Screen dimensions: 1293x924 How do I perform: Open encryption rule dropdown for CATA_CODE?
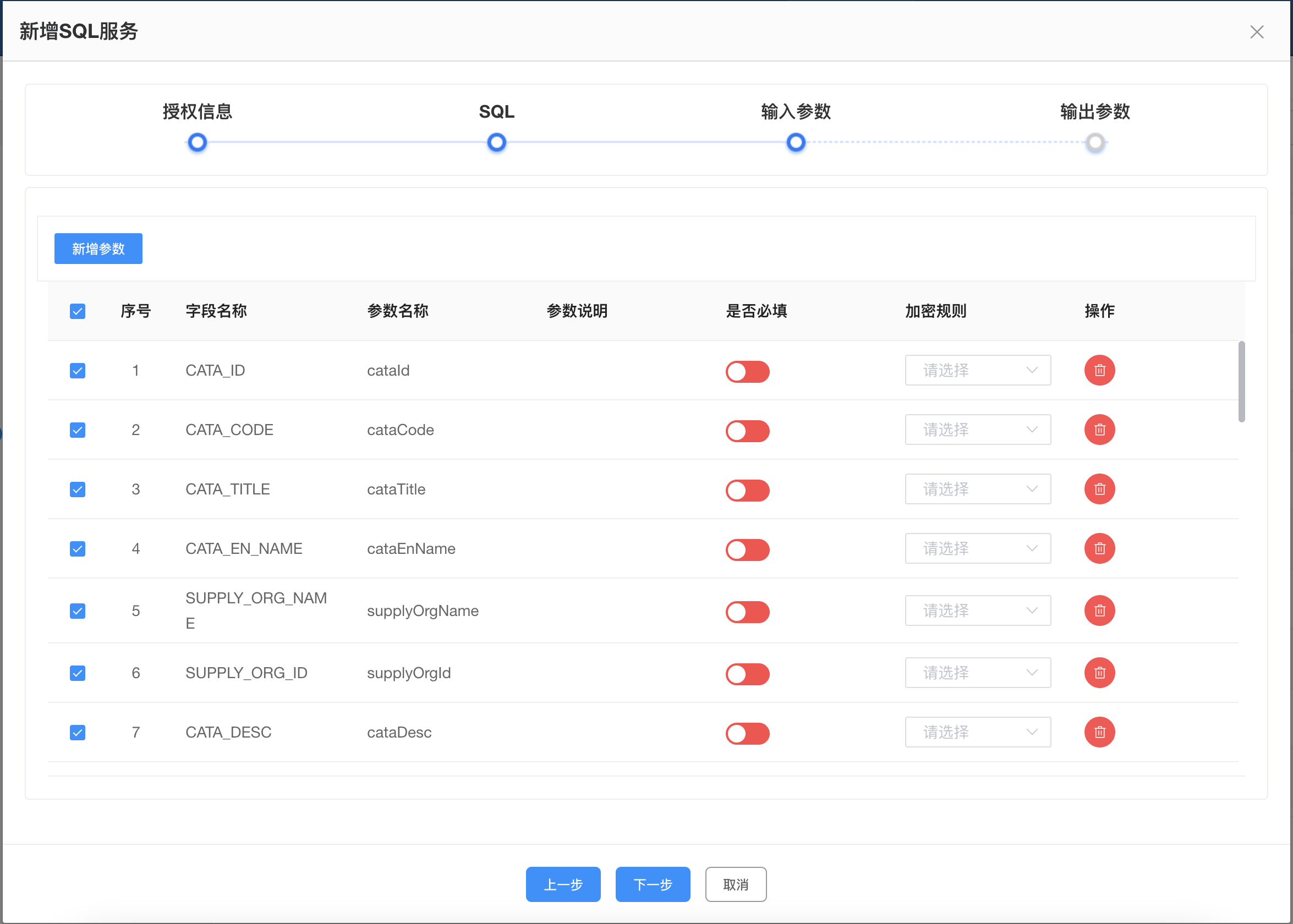tap(977, 430)
